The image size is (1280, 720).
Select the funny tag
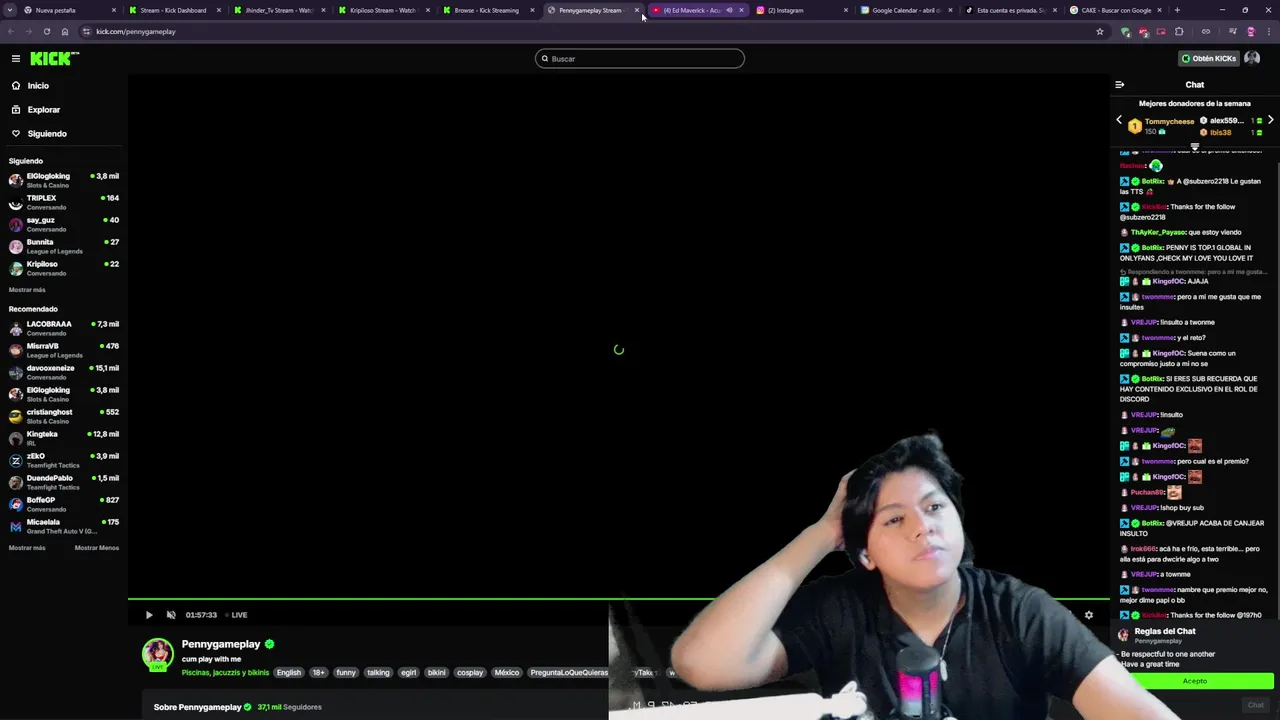[x=346, y=673]
